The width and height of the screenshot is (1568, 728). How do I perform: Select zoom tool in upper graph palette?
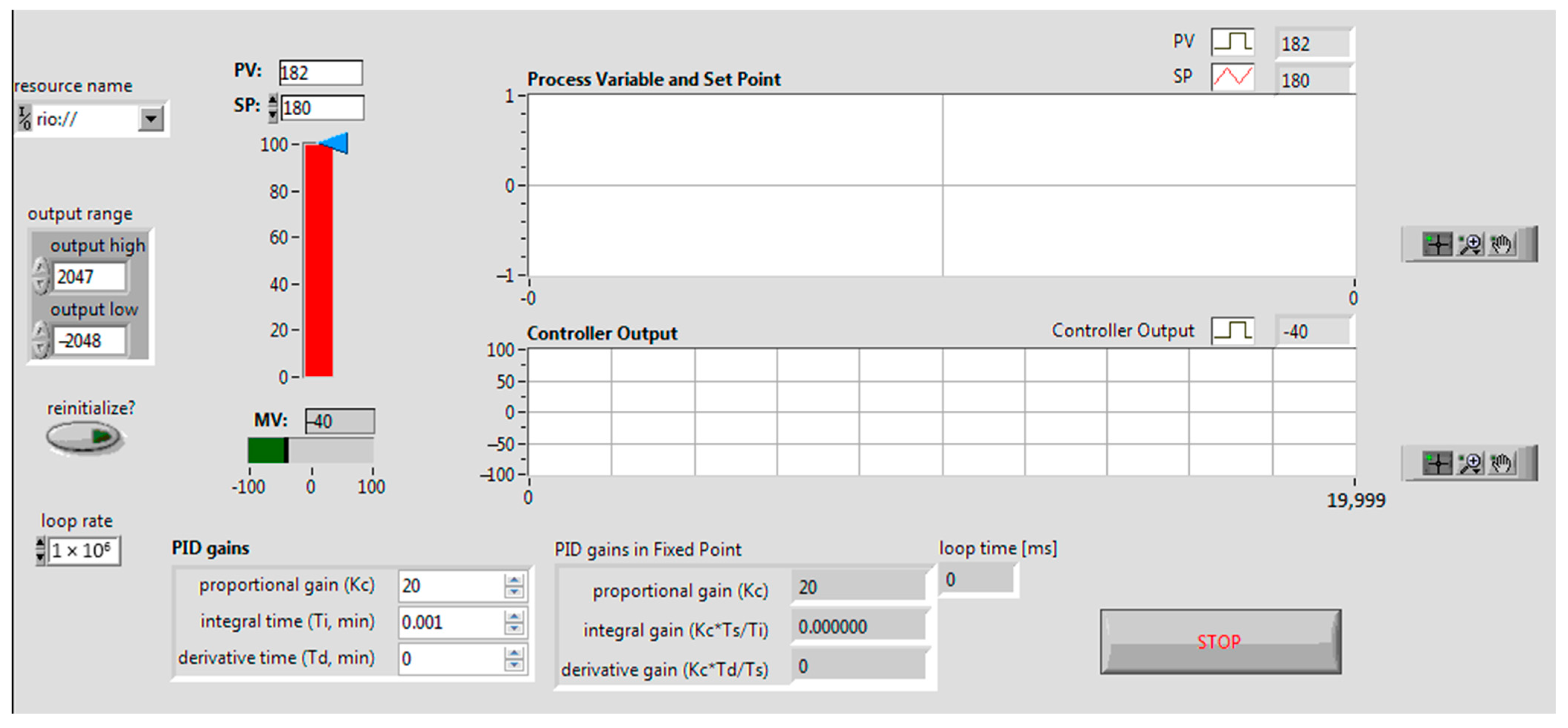(1470, 245)
